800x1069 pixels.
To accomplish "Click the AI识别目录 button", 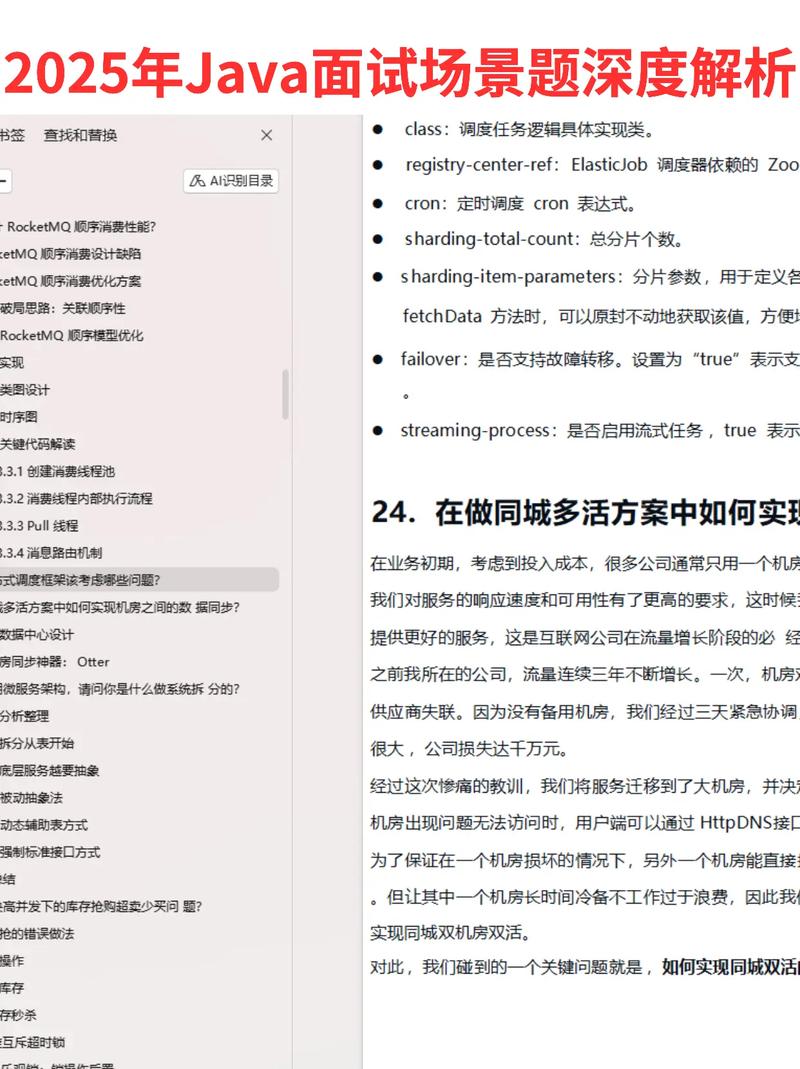I will pyautogui.click(x=231, y=181).
